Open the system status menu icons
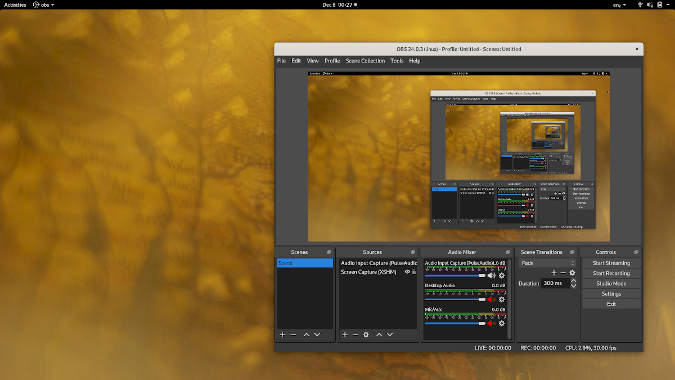 [x=653, y=5]
